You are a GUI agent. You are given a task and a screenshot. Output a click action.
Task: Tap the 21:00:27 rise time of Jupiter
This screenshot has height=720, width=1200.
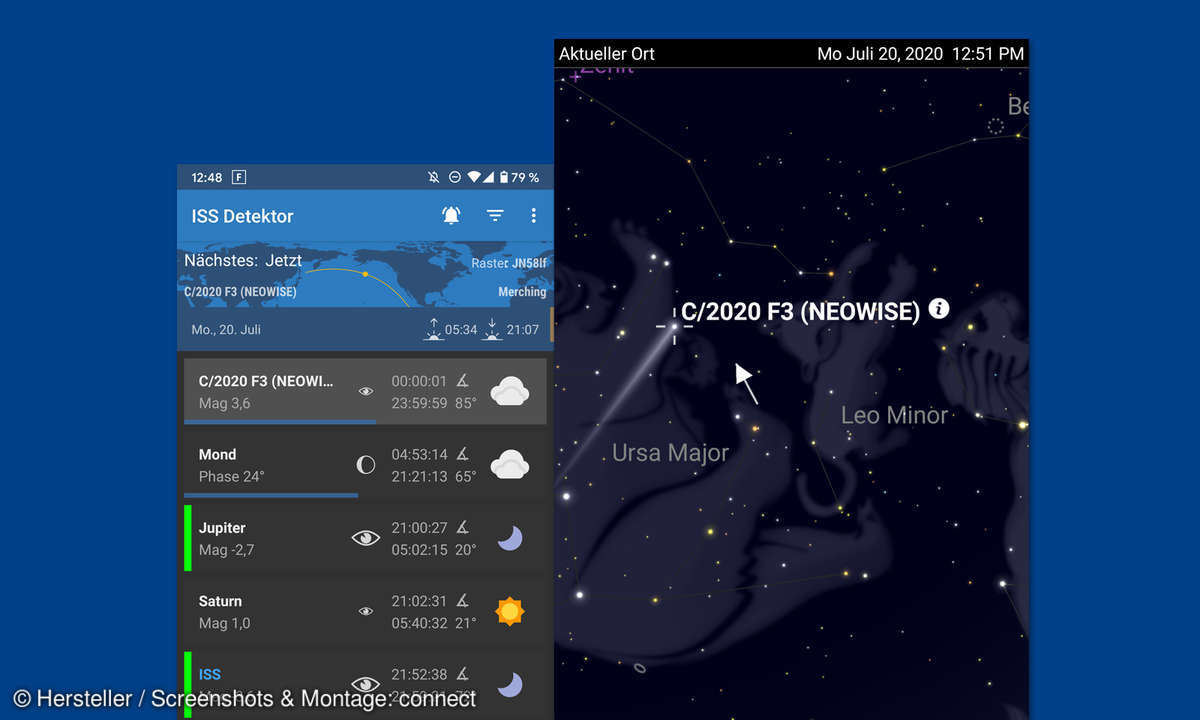419,527
